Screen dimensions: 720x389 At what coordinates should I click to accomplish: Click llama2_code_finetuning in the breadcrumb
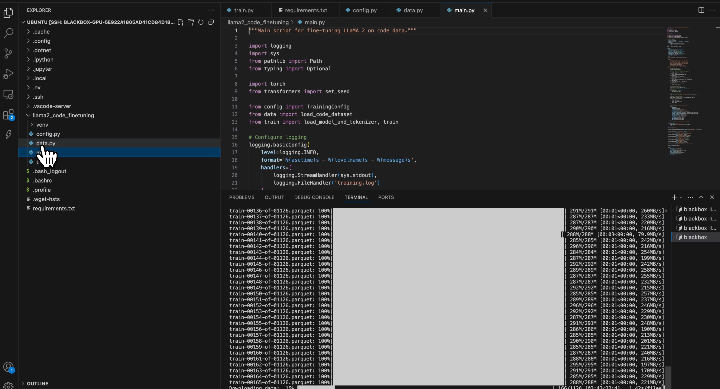tap(259, 22)
